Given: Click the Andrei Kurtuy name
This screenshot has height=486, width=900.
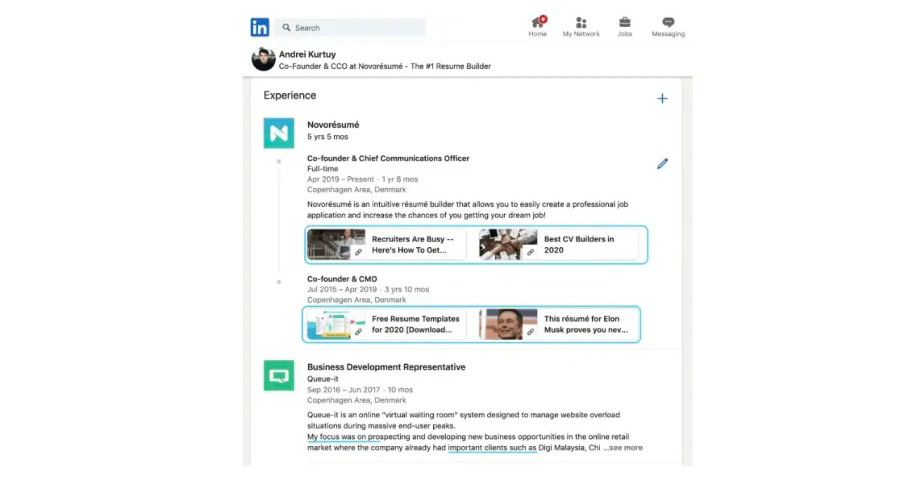Looking at the screenshot, I should click(307, 55).
